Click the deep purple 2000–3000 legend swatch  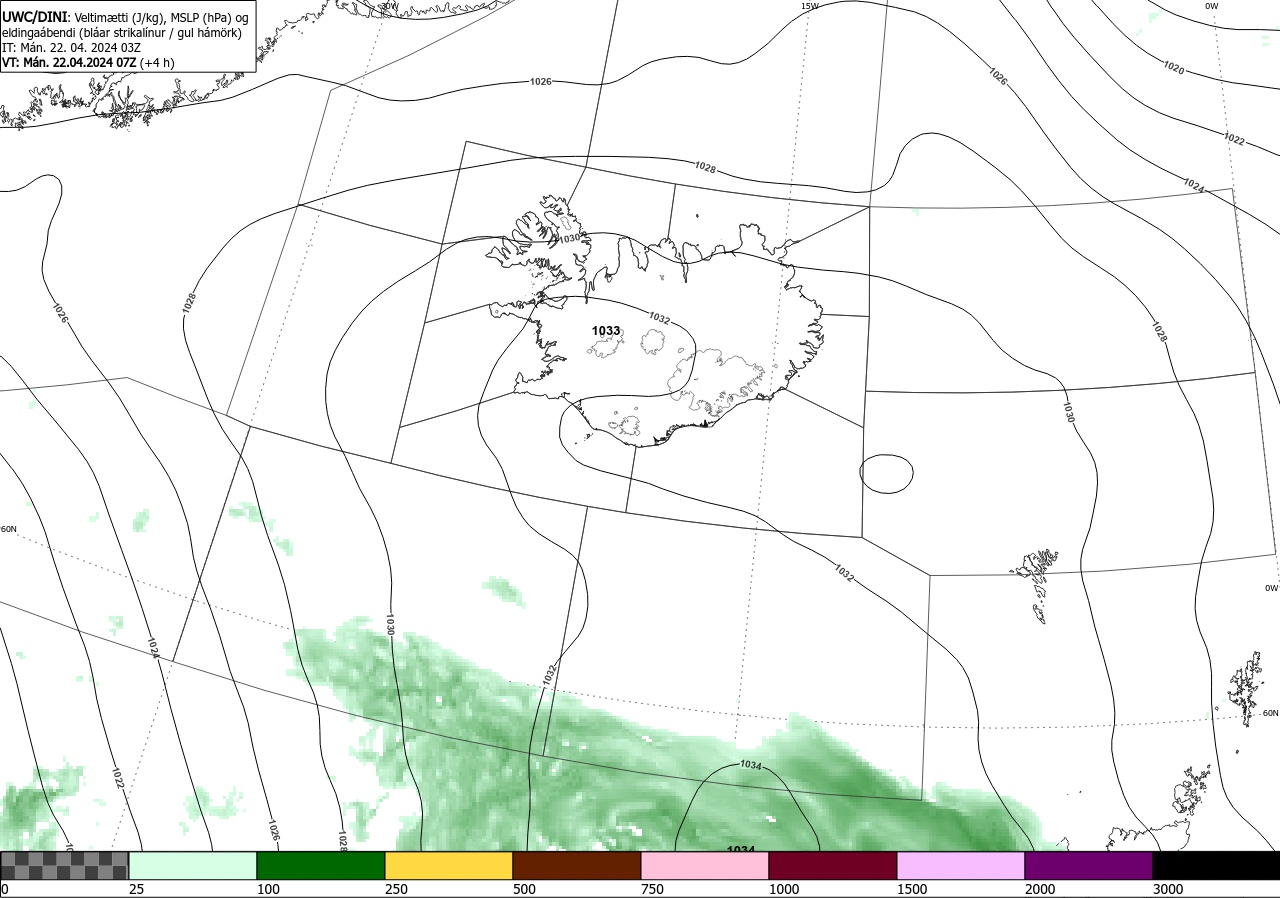pyautogui.click(x=1088, y=866)
